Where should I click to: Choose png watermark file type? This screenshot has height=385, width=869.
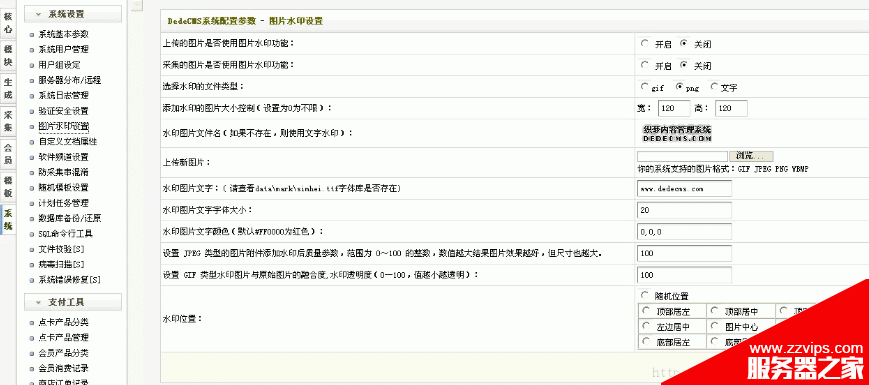point(679,86)
